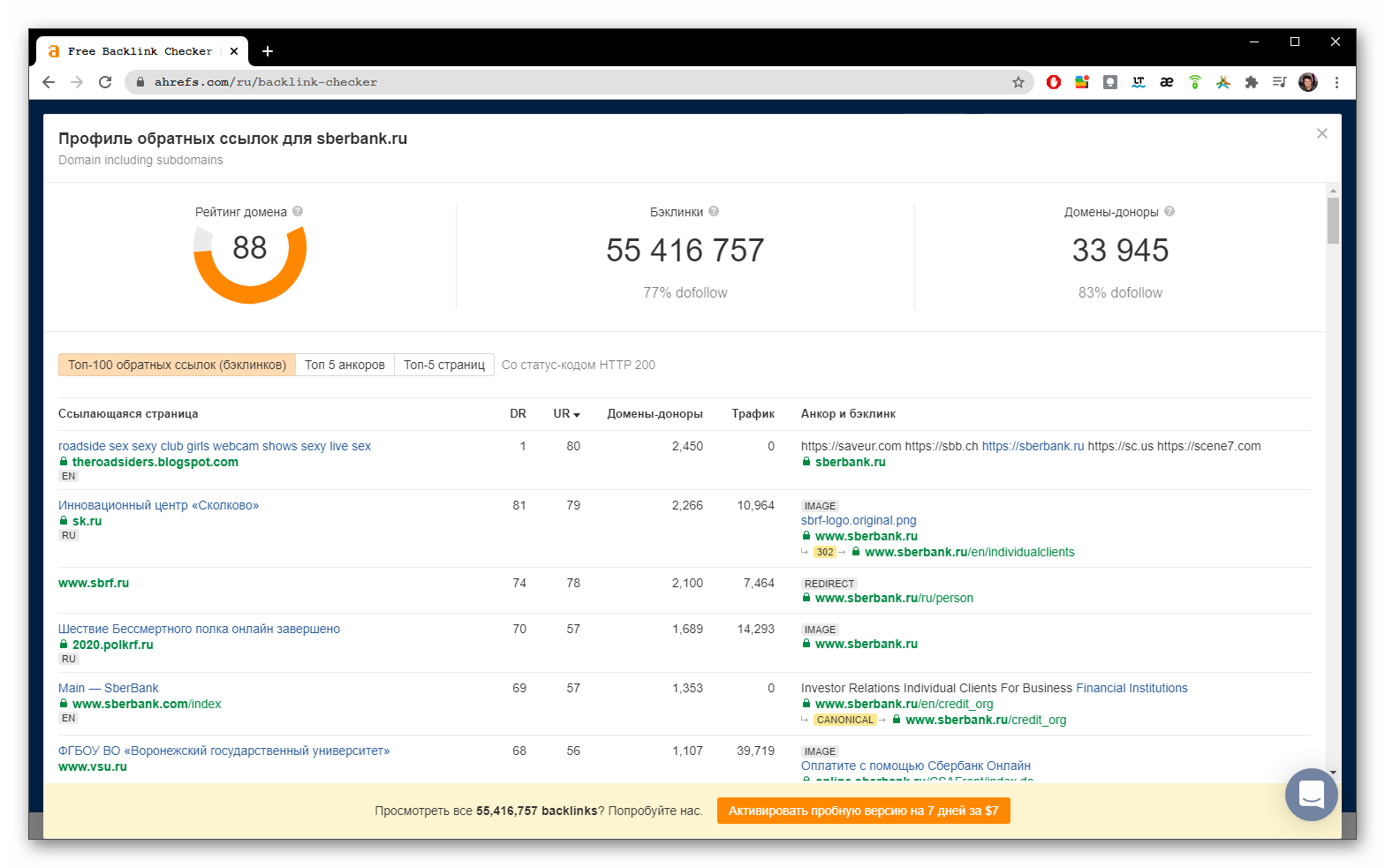1385x868 pixels.
Task: Open the æ extension icon
Action: pos(1167,82)
